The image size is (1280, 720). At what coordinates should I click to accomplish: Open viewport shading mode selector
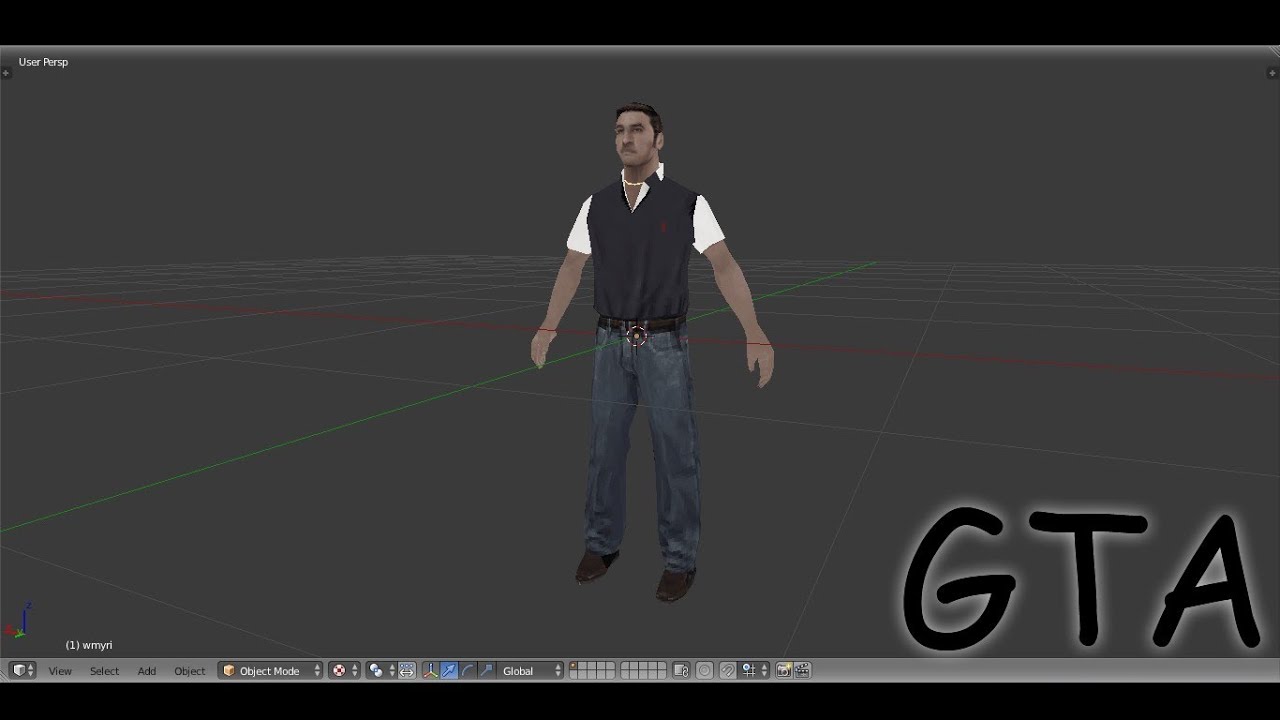click(x=344, y=671)
